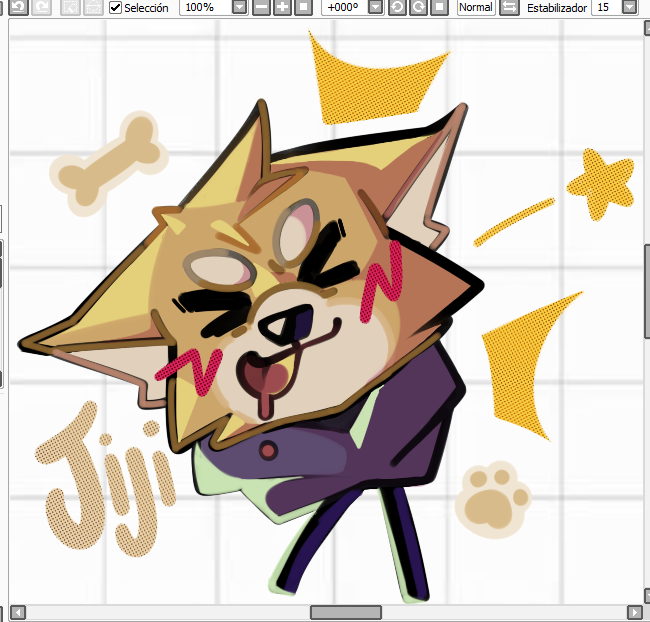Flip canvas horizontally with arrows icon
Image resolution: width=650 pixels, height=622 pixels.
coord(509,7)
